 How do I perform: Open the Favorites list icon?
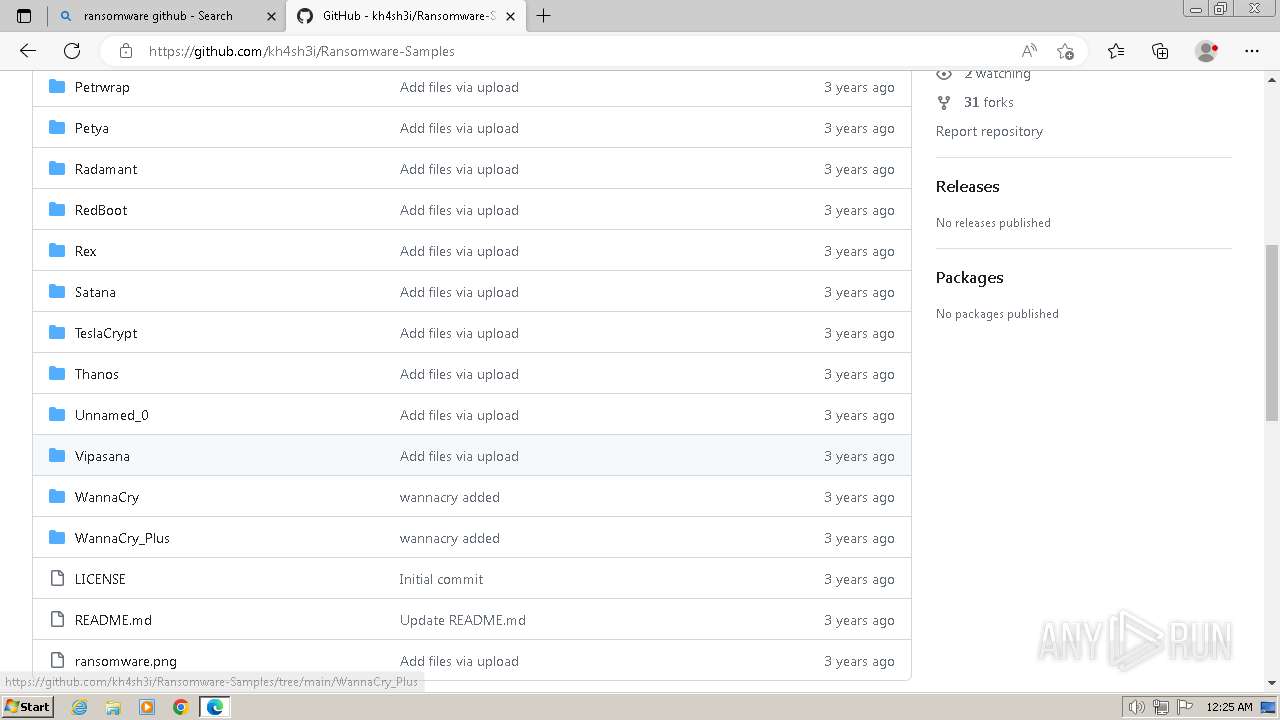(1116, 51)
